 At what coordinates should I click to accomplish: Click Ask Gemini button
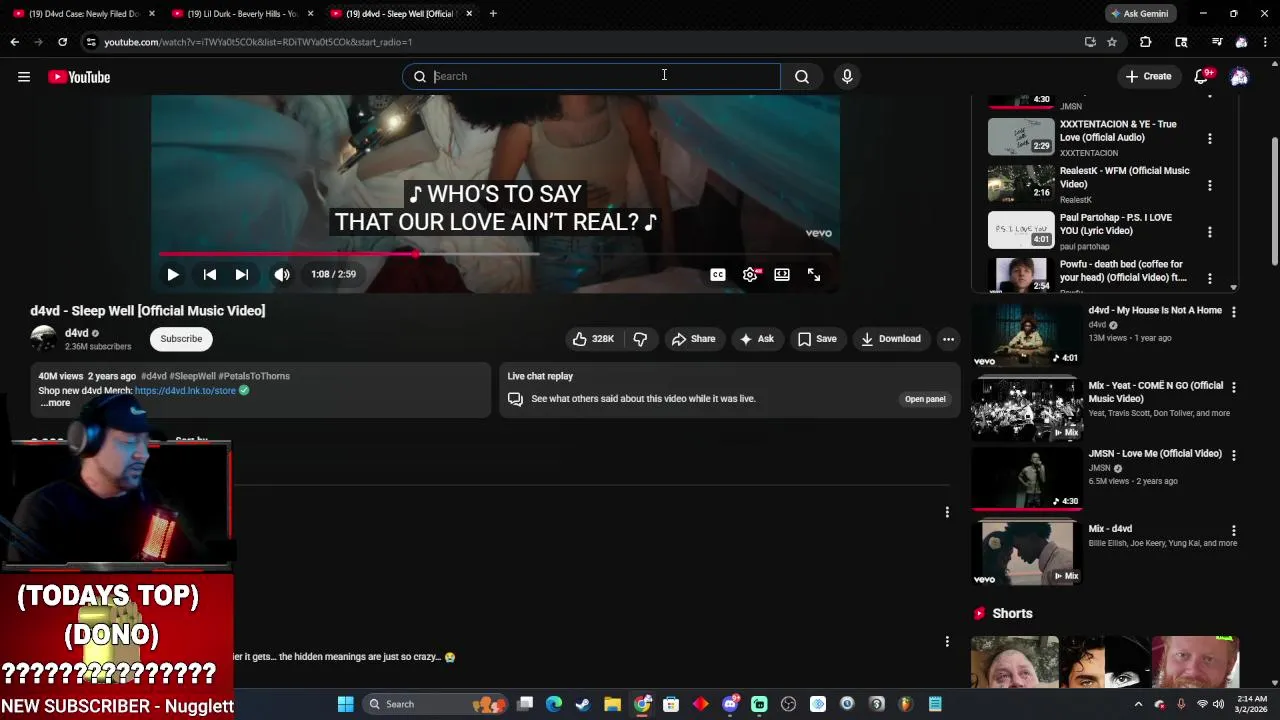pyautogui.click(x=1139, y=14)
